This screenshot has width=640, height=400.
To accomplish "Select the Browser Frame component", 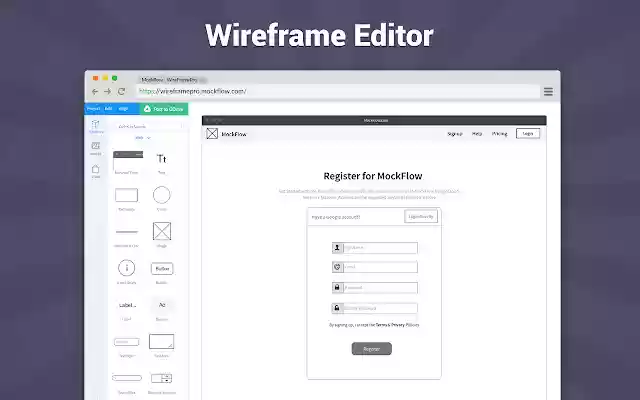I will click(128, 162).
